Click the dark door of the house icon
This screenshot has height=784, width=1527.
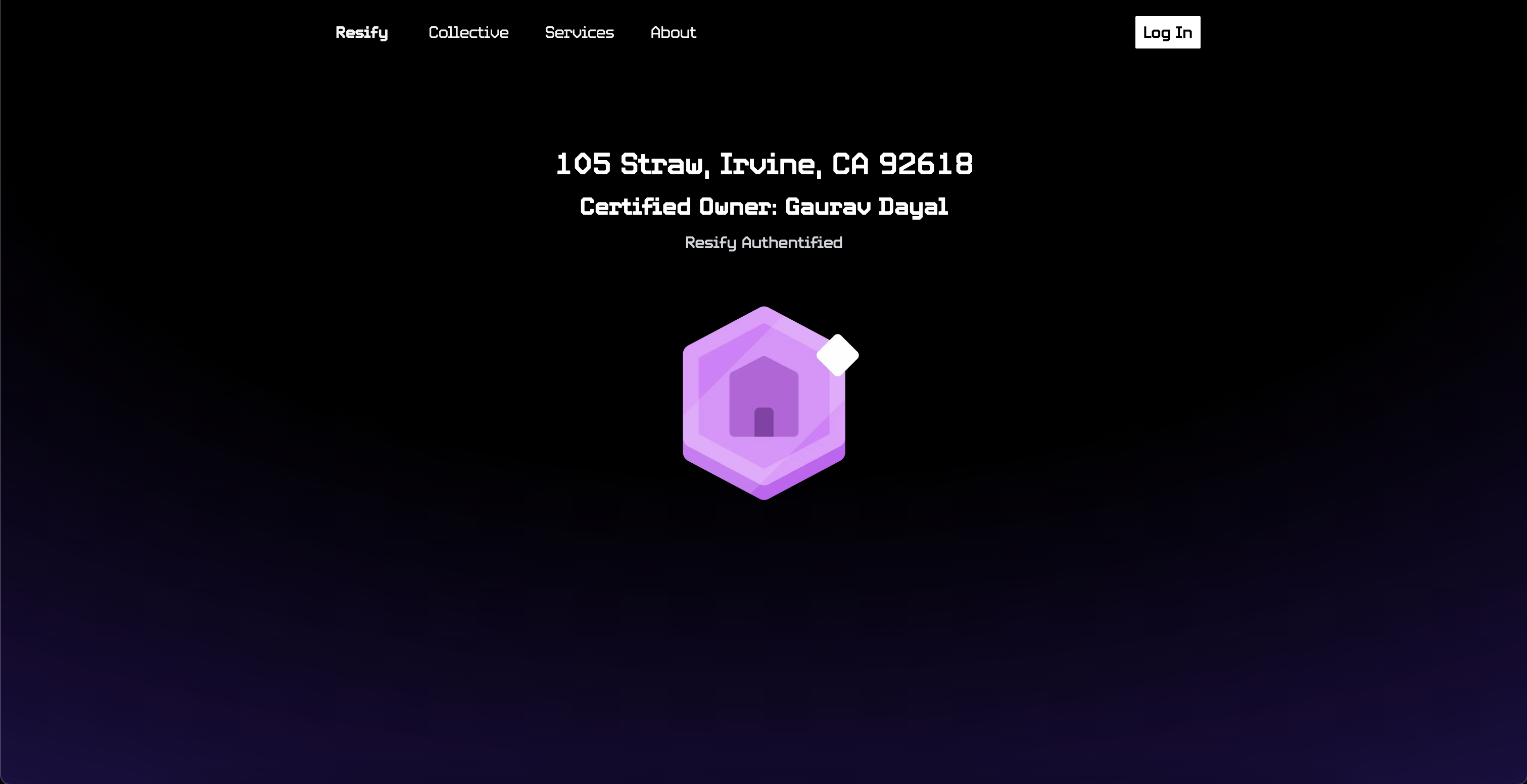(763, 422)
